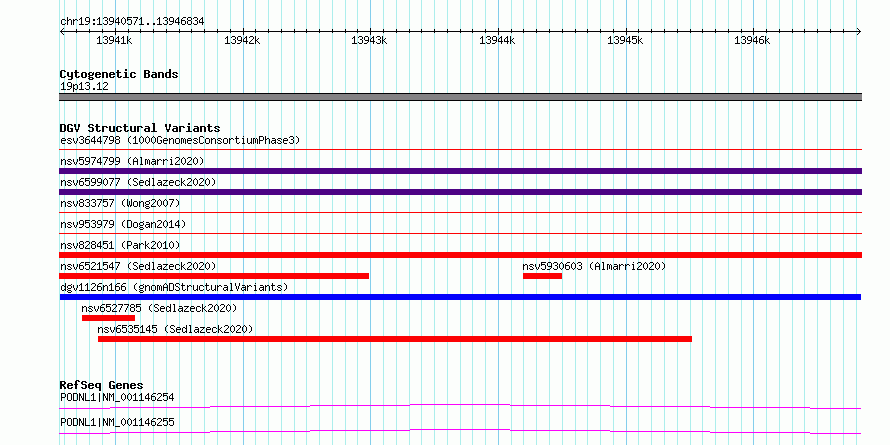
Task: Click the right arrowhead of the ruler
Action: pyautogui.click(x=859, y=31)
